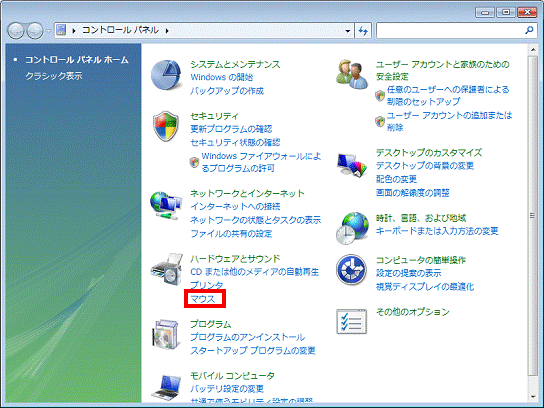This screenshot has width=544, height=408.
Task: Open the System and Maintenance pie chart icon
Action: coord(166,75)
